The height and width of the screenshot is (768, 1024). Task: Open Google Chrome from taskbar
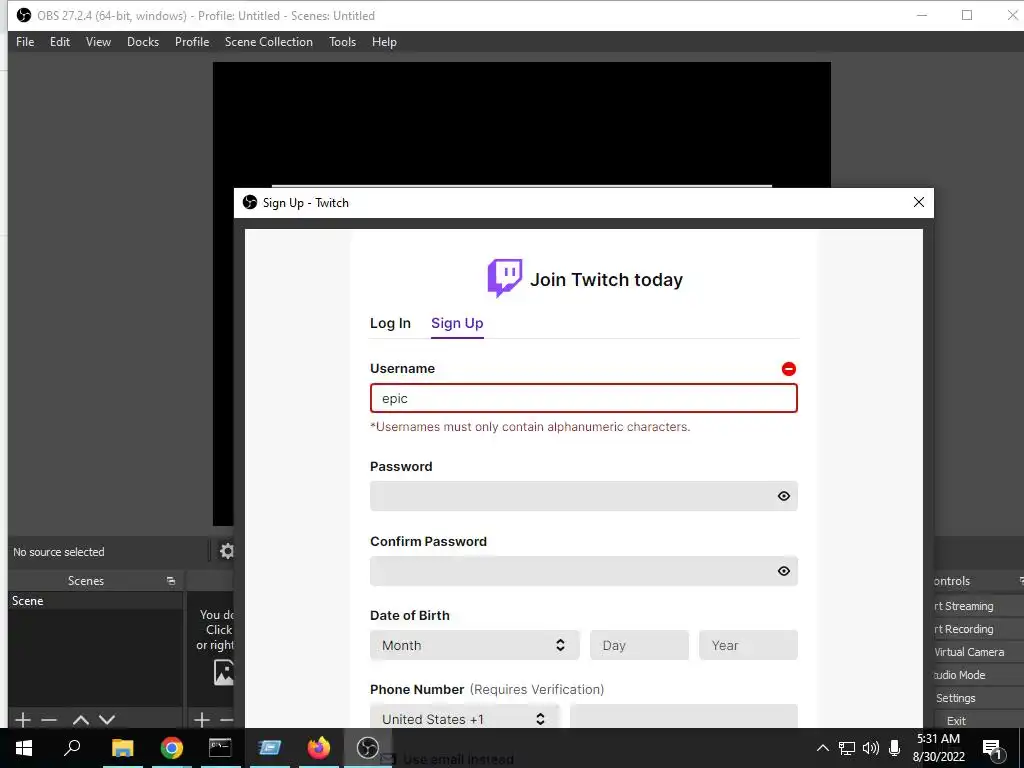point(171,748)
